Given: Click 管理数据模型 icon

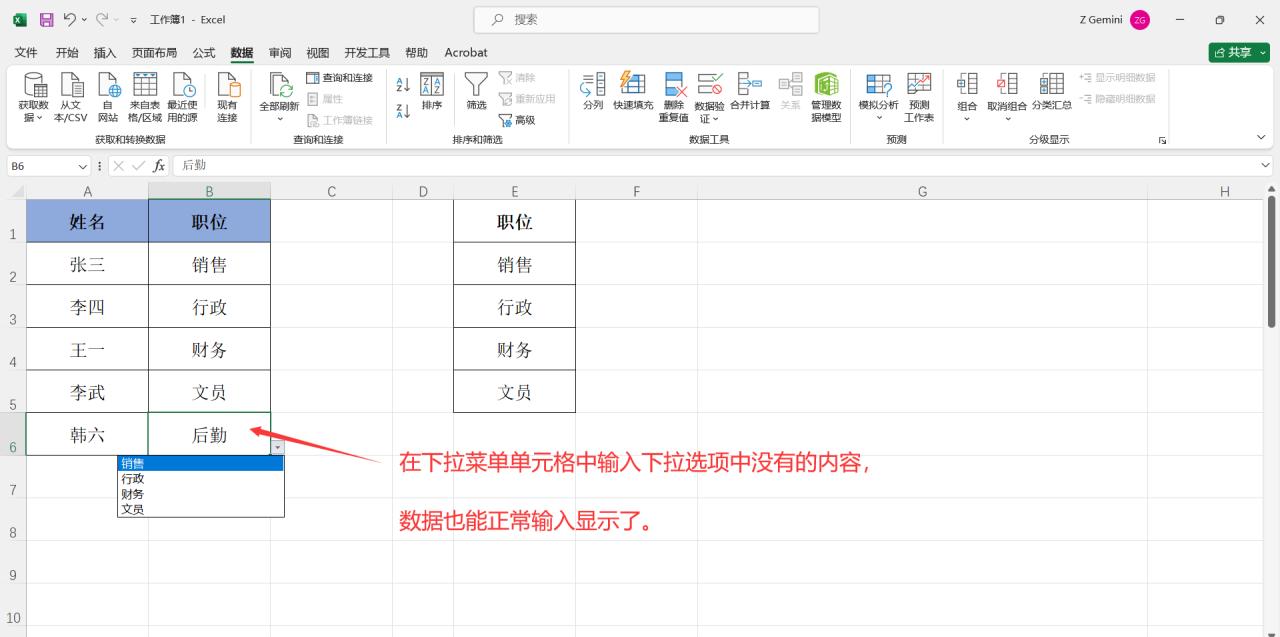Looking at the screenshot, I should pyautogui.click(x=826, y=97).
